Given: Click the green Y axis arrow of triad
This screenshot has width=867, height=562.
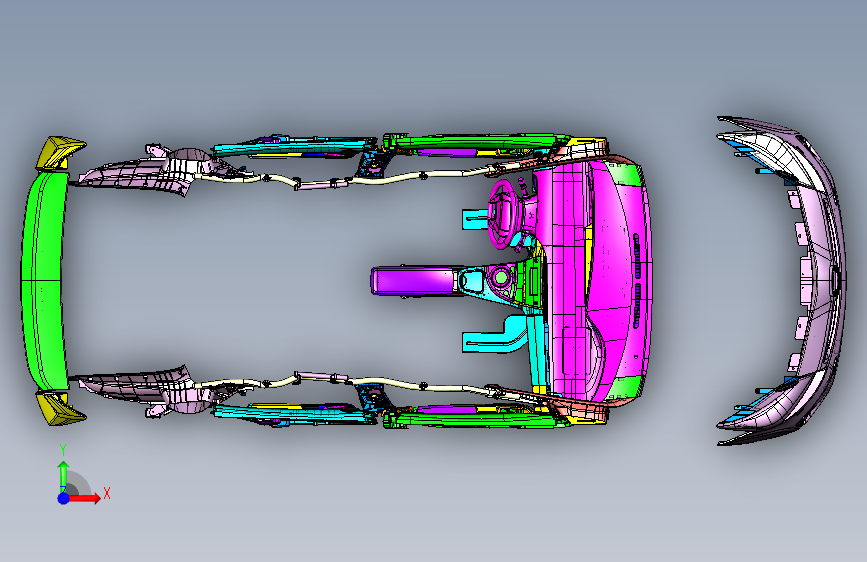Looking at the screenshot, I should [63, 476].
